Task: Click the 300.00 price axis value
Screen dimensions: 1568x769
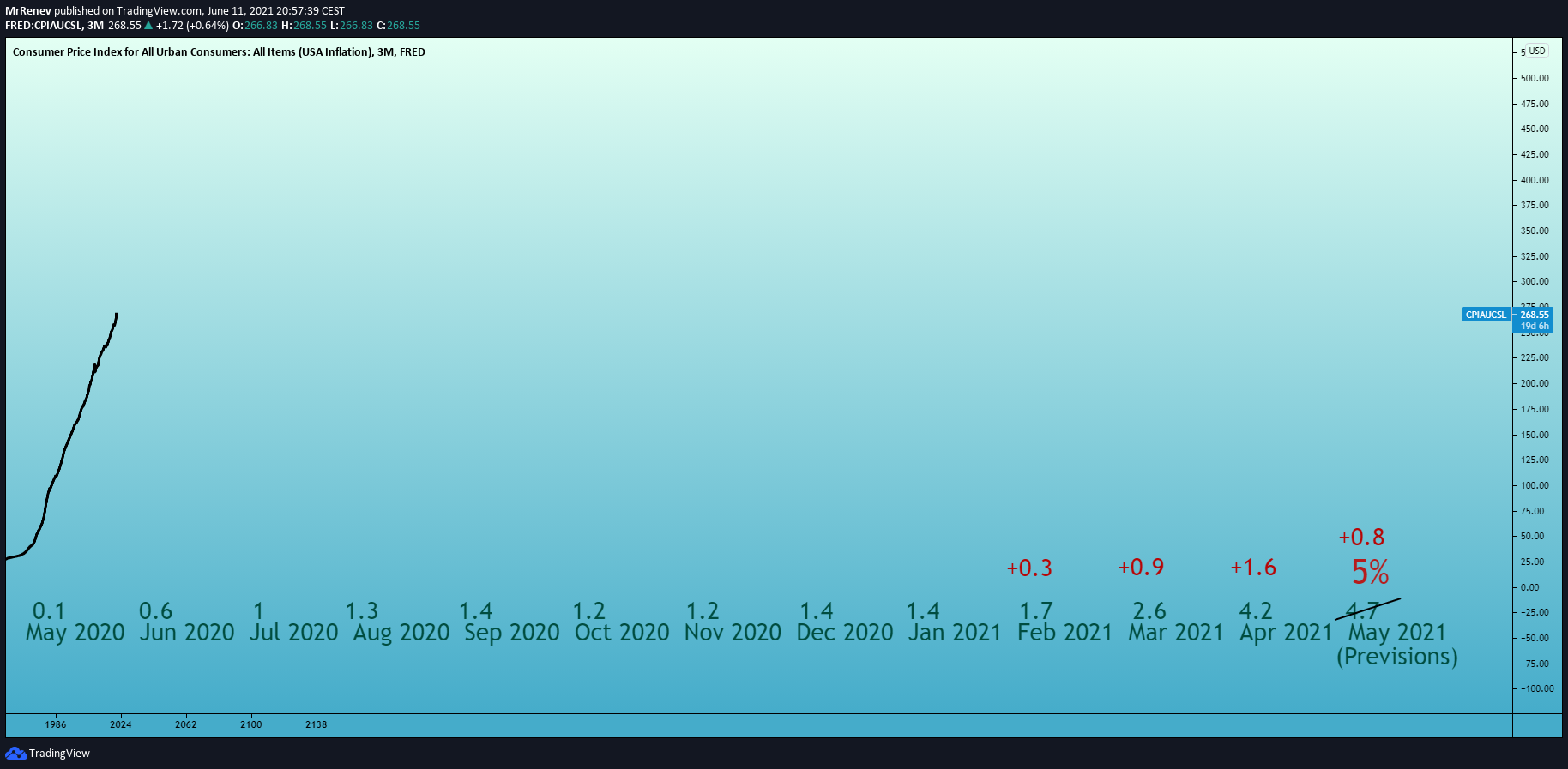Action: point(1535,281)
